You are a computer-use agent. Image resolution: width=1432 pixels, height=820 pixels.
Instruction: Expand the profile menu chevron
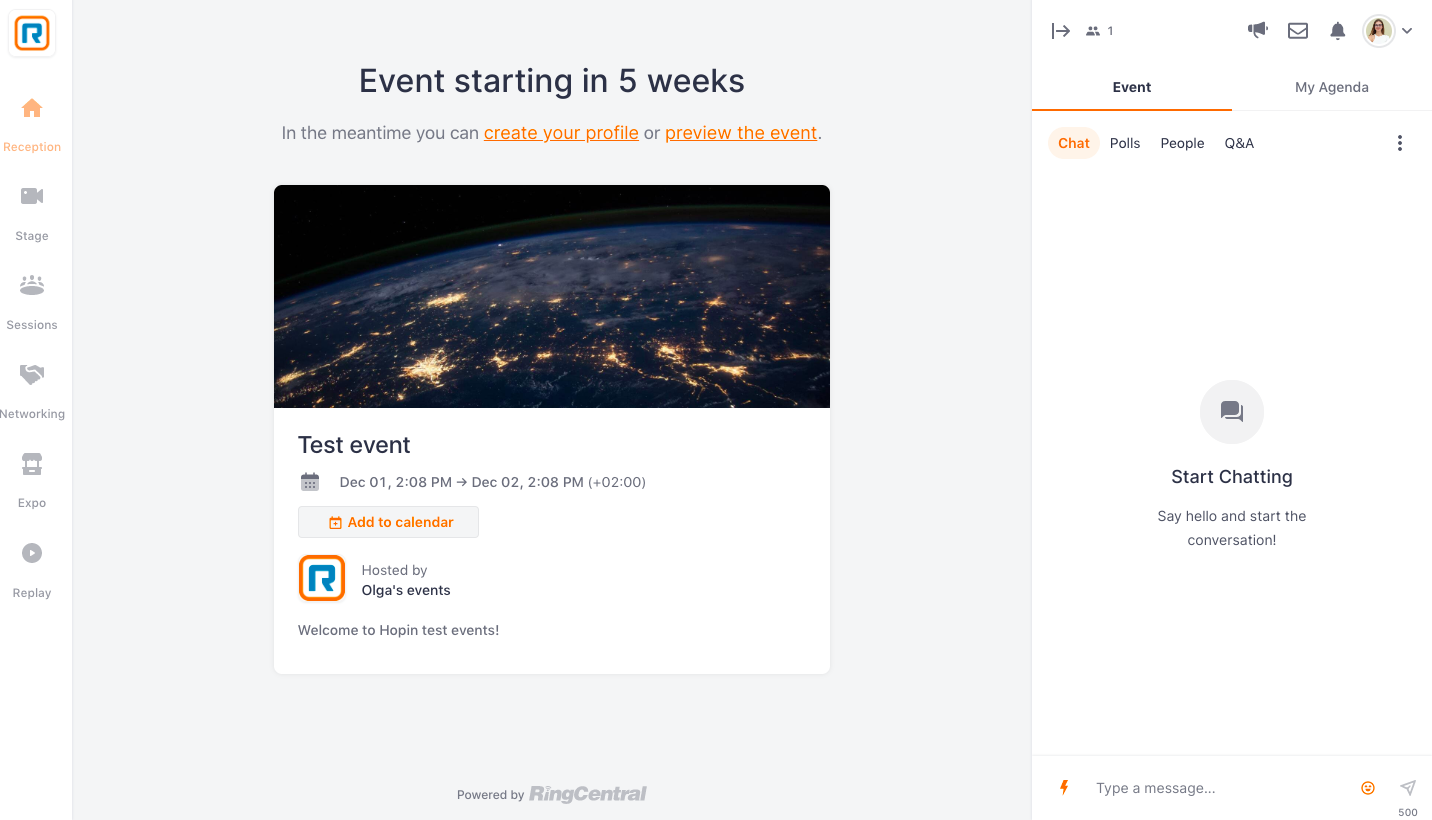(x=1407, y=31)
